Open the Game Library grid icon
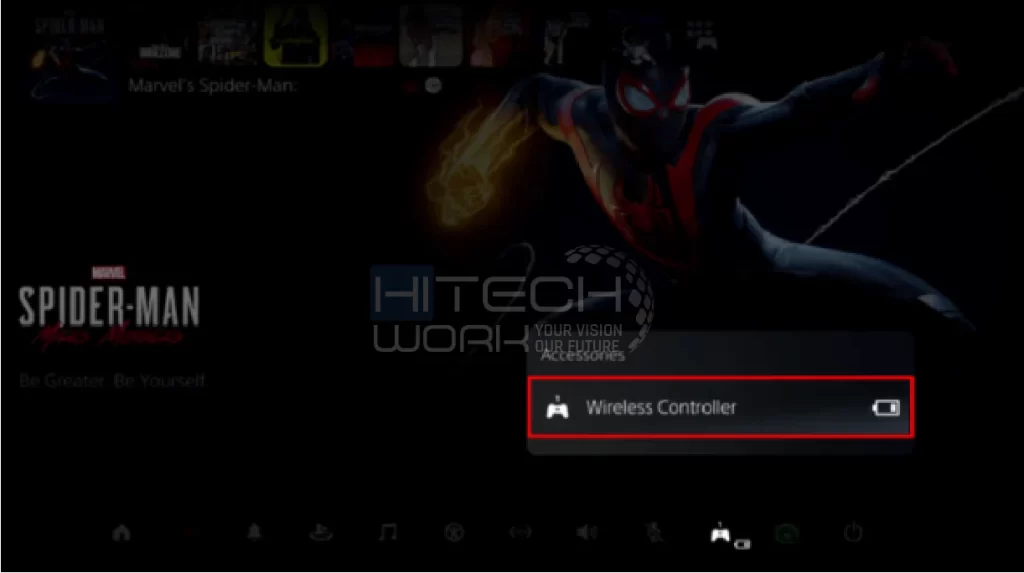1024x573 pixels. (x=701, y=35)
